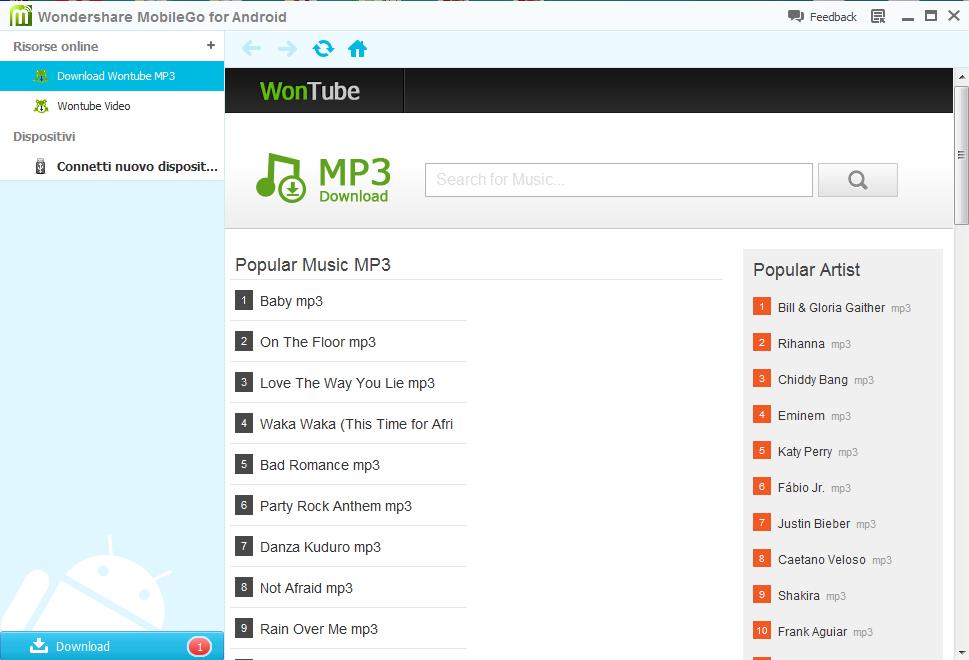Open the menu icon beside Feedback
969x660 pixels.
(x=878, y=17)
